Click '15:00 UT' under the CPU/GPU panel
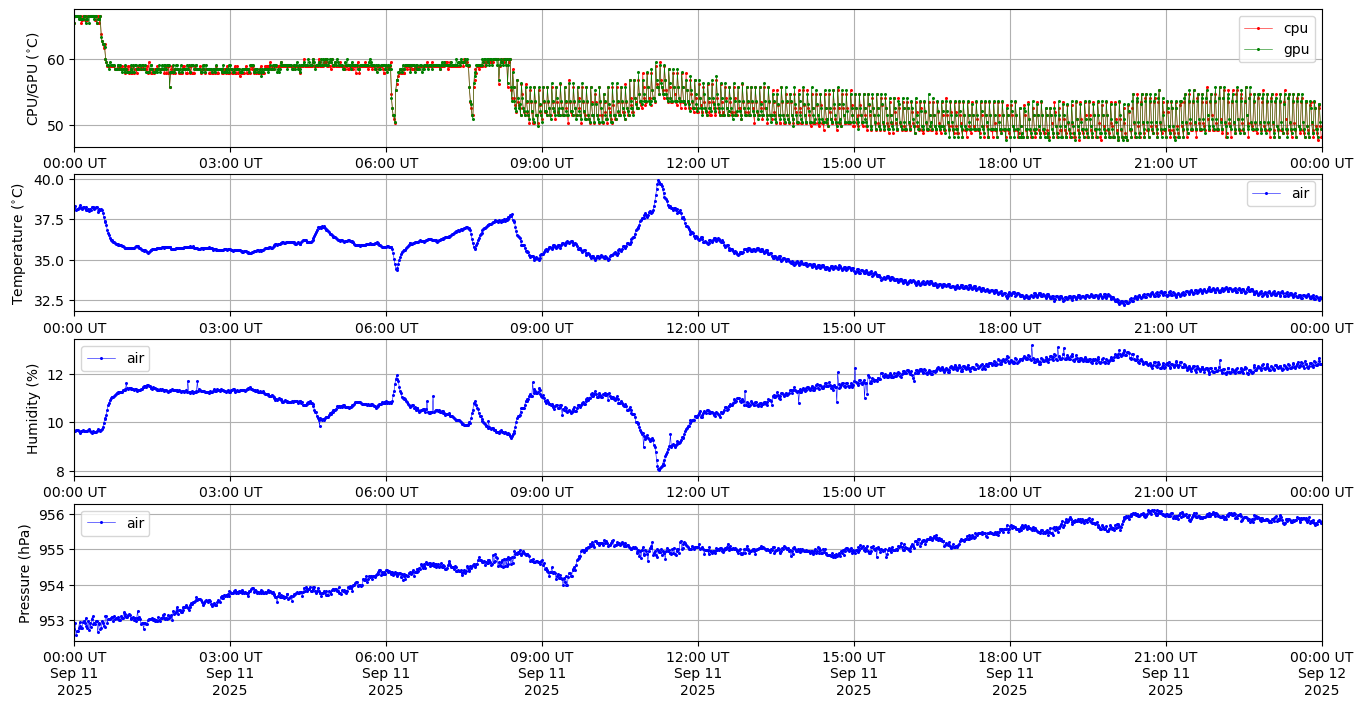Image resolution: width=1363 pixels, height=707 pixels. pos(854,163)
